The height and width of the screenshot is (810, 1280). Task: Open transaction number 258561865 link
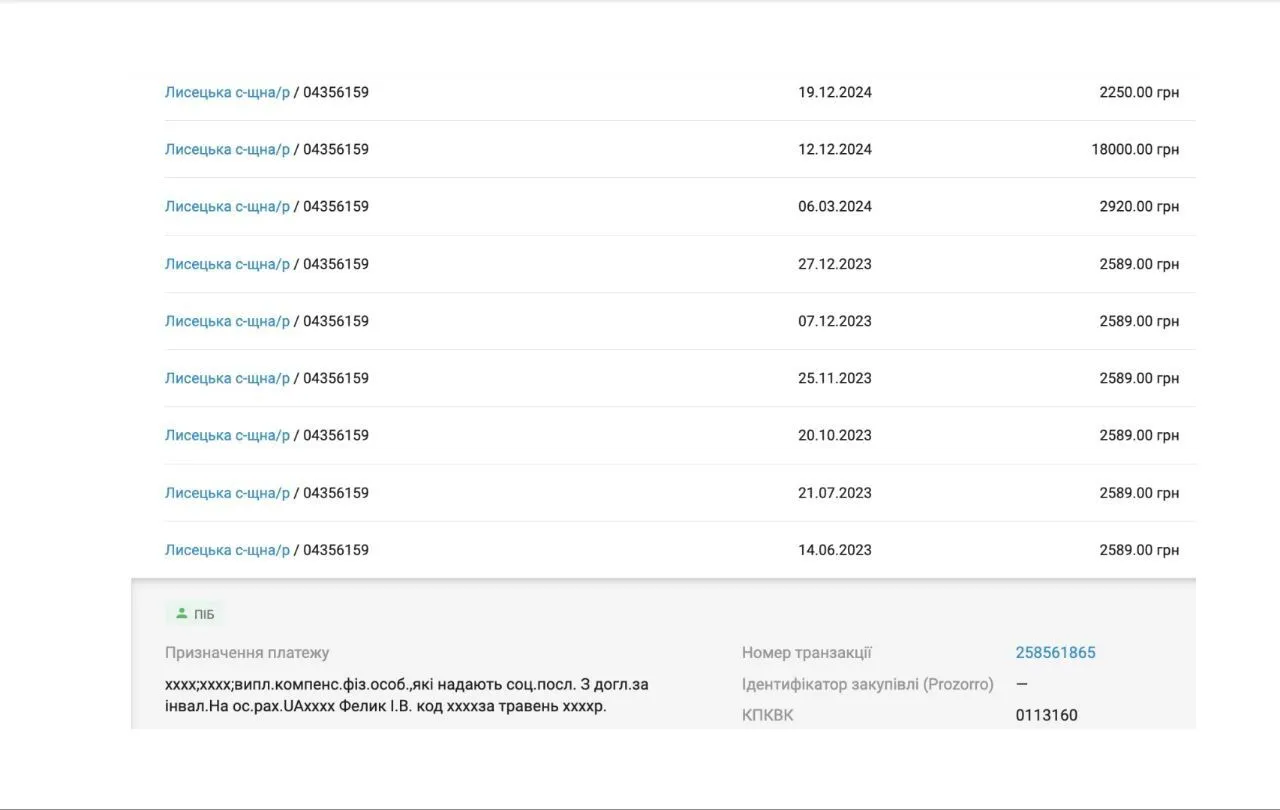(x=1055, y=653)
